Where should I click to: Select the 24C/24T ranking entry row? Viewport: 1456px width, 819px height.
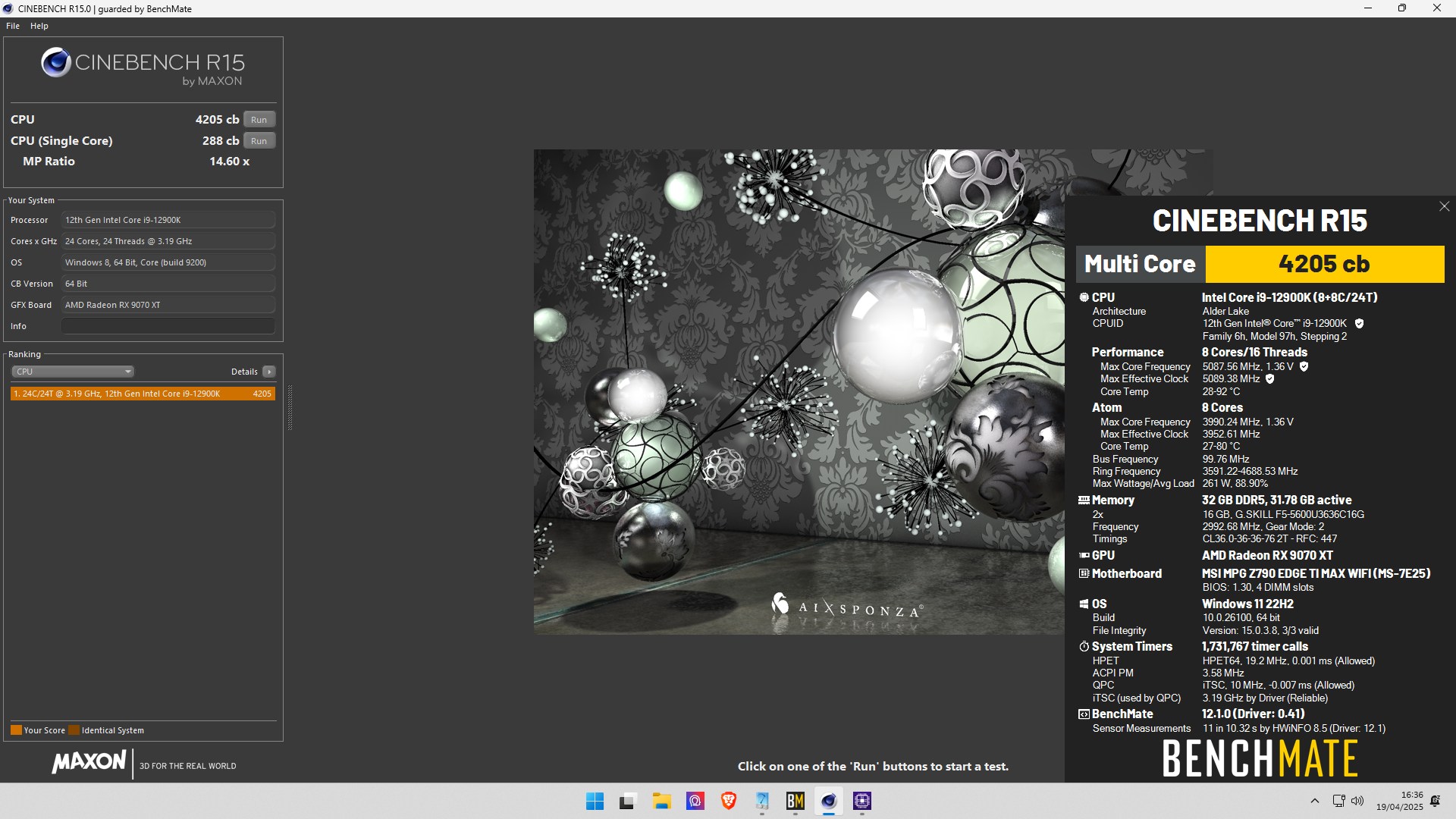click(143, 394)
